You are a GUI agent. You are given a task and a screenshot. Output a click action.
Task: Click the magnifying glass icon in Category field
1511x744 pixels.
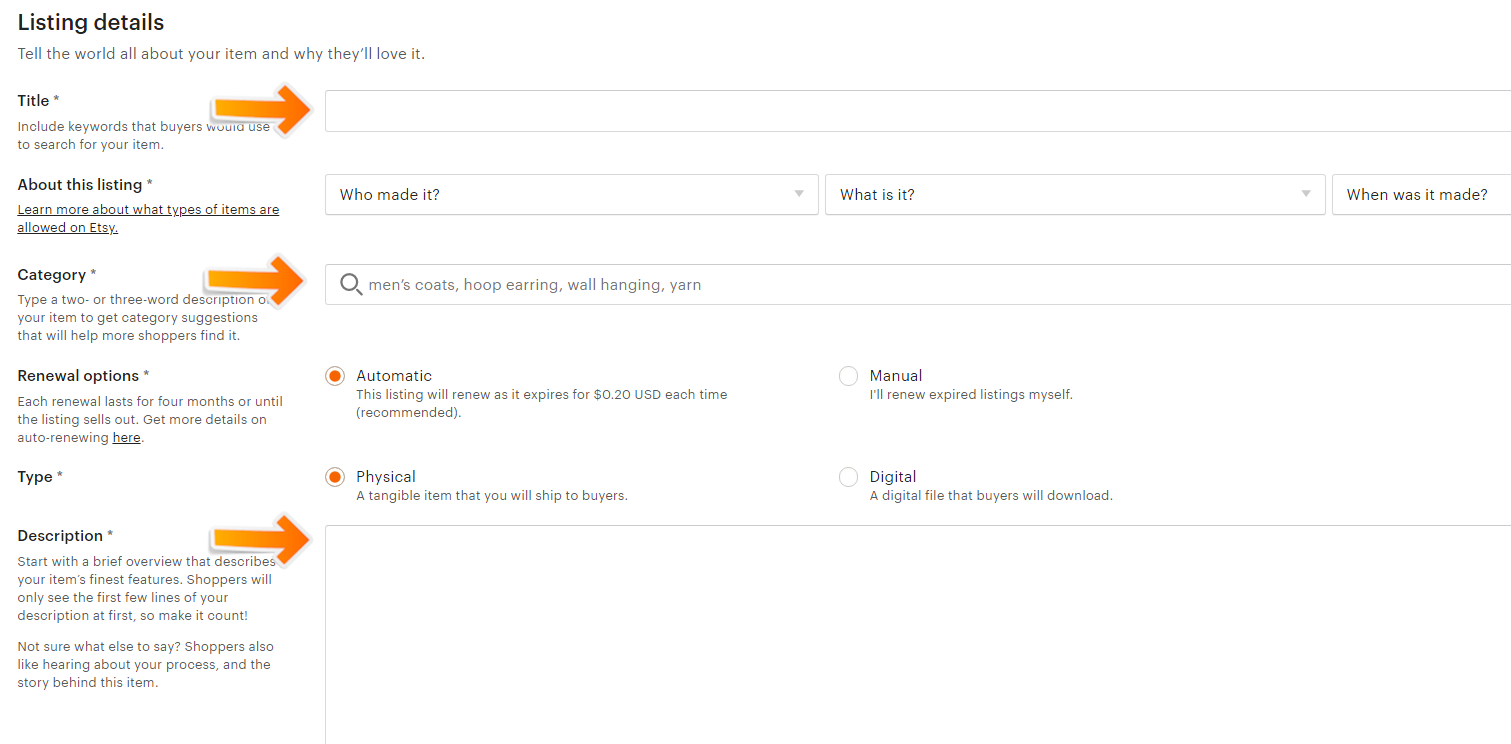[351, 285]
